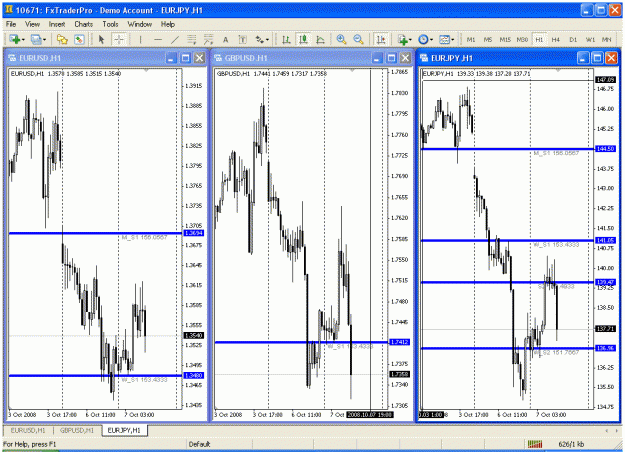Screen dimensions: 625x452
Task: Click the EURUSD chart window icon
Action: [x=12, y=58]
